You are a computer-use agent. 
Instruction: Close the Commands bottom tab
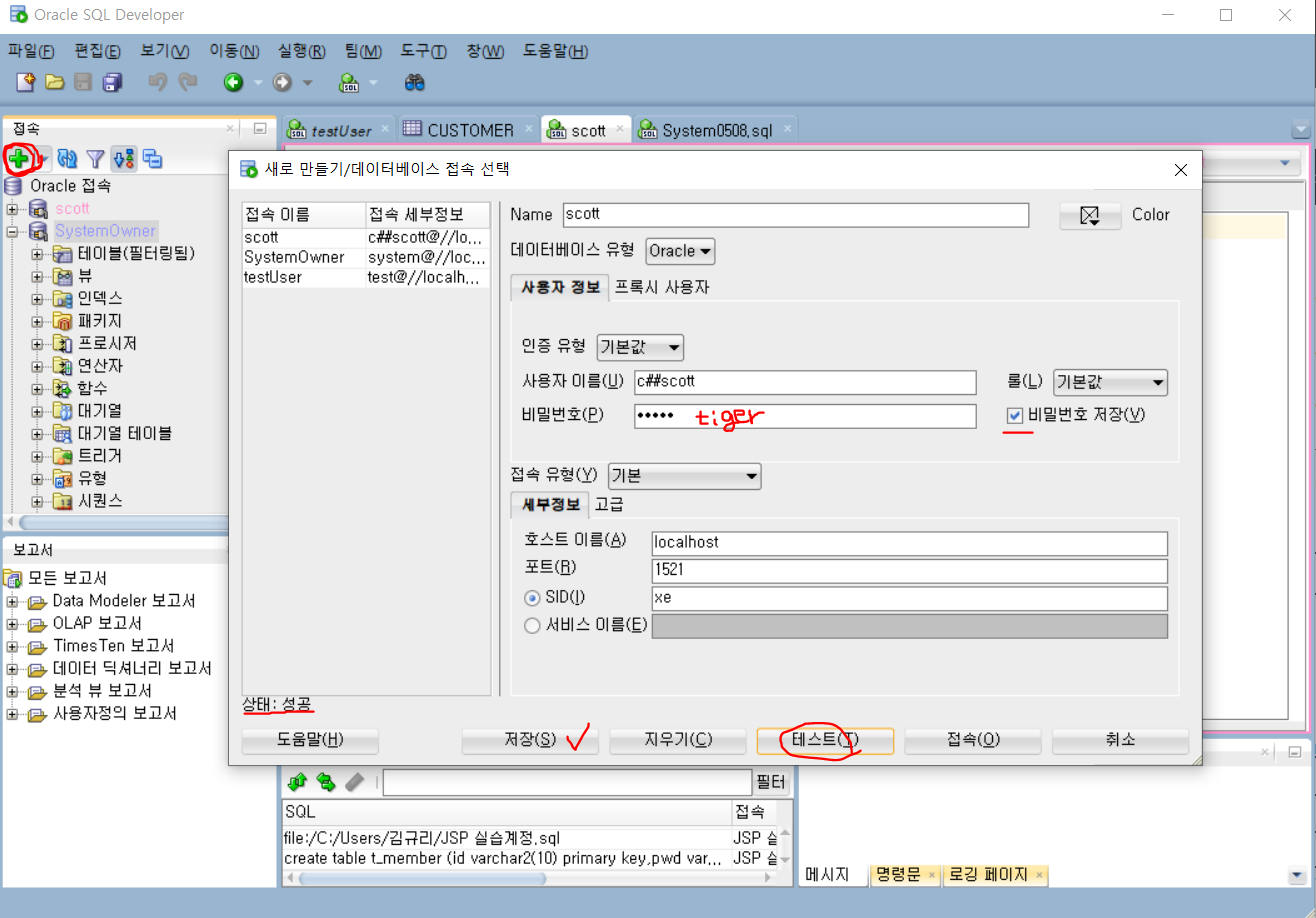[932, 875]
